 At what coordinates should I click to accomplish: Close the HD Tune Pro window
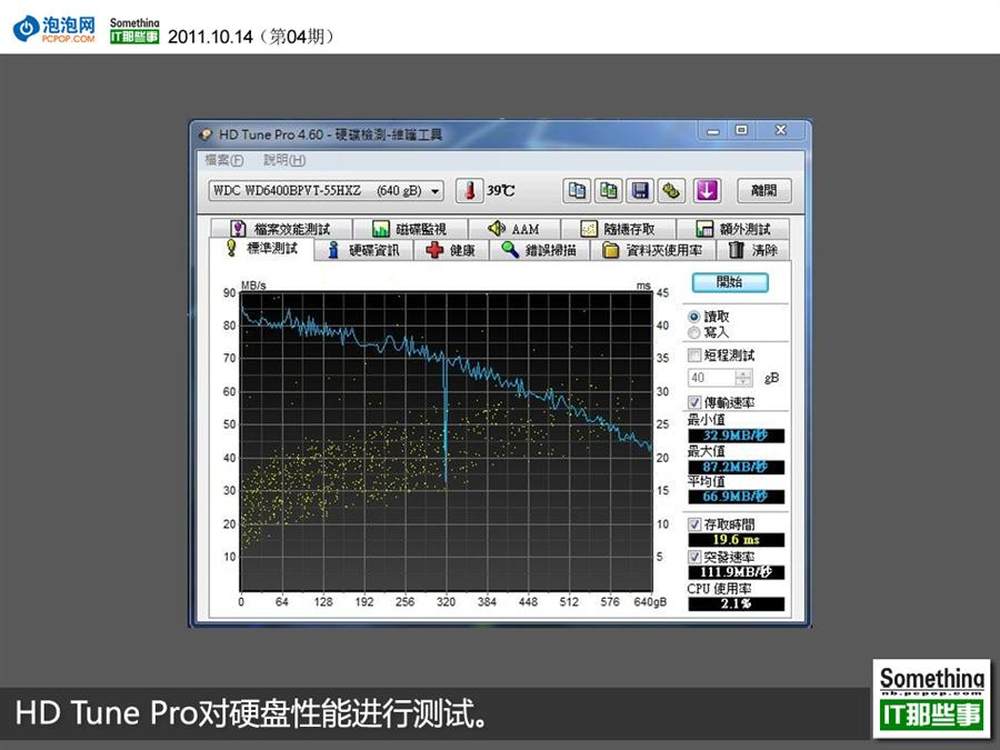[x=781, y=130]
